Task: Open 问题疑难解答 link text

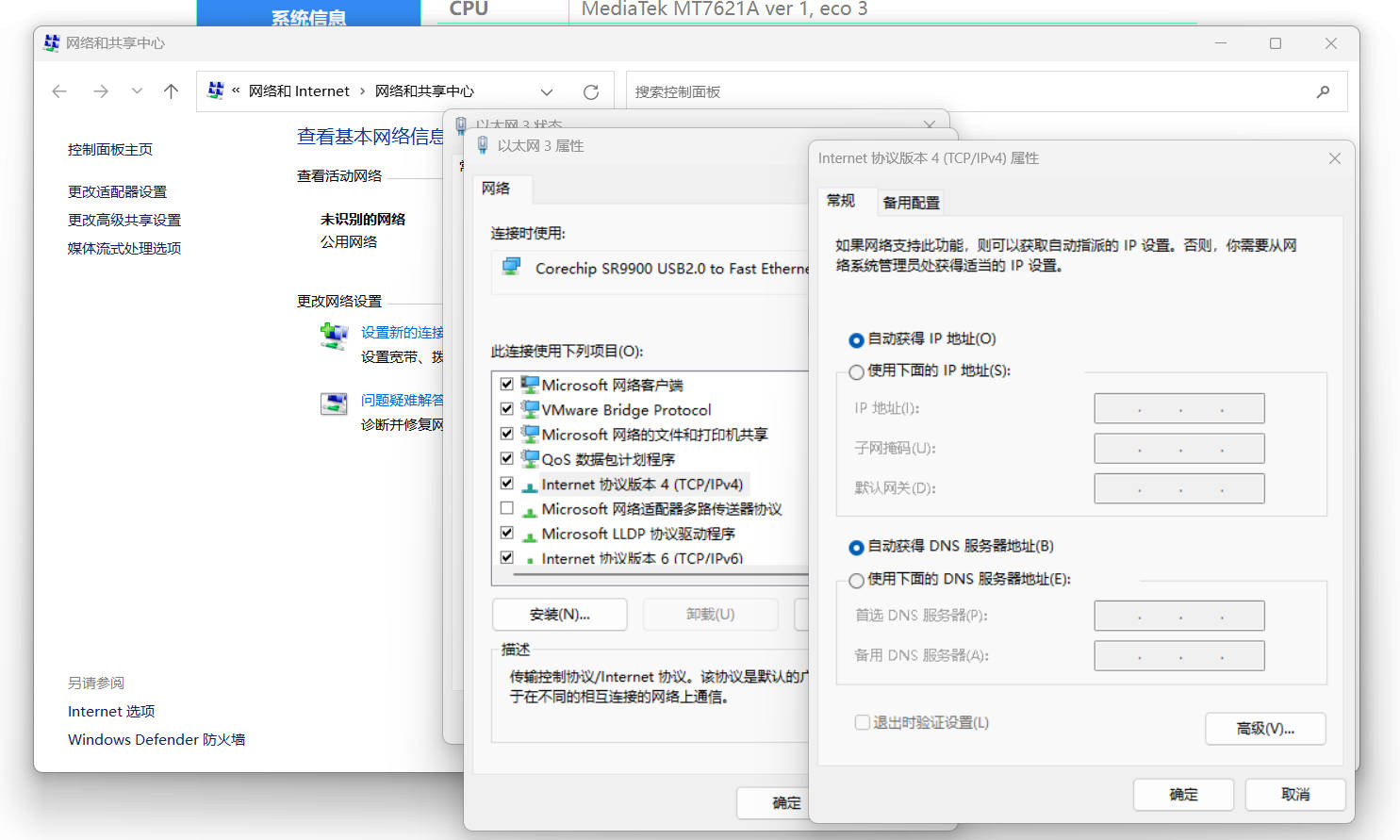Action: tap(403, 401)
